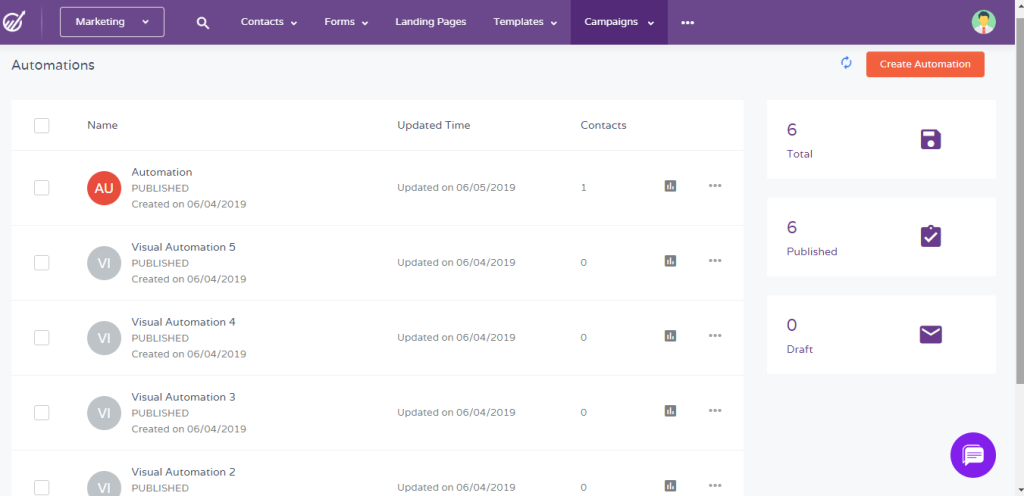Open the Contacts dropdown menu
The image size is (1024, 496).
pos(269,22)
